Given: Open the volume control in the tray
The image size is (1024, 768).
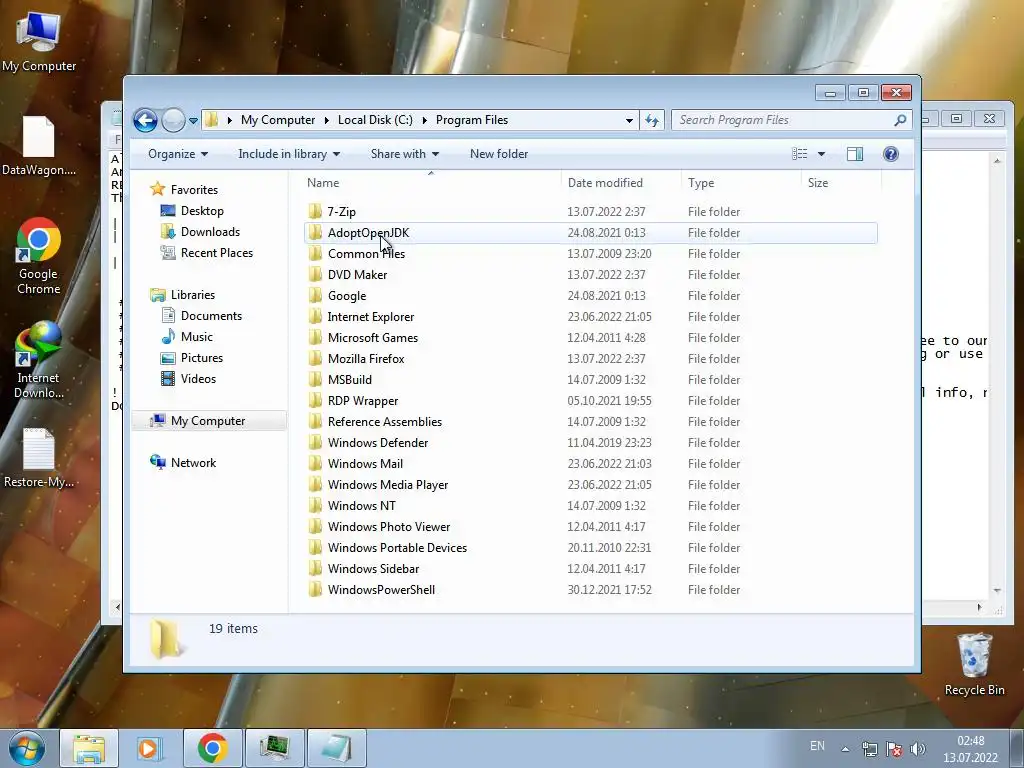Looking at the screenshot, I should tap(918, 749).
